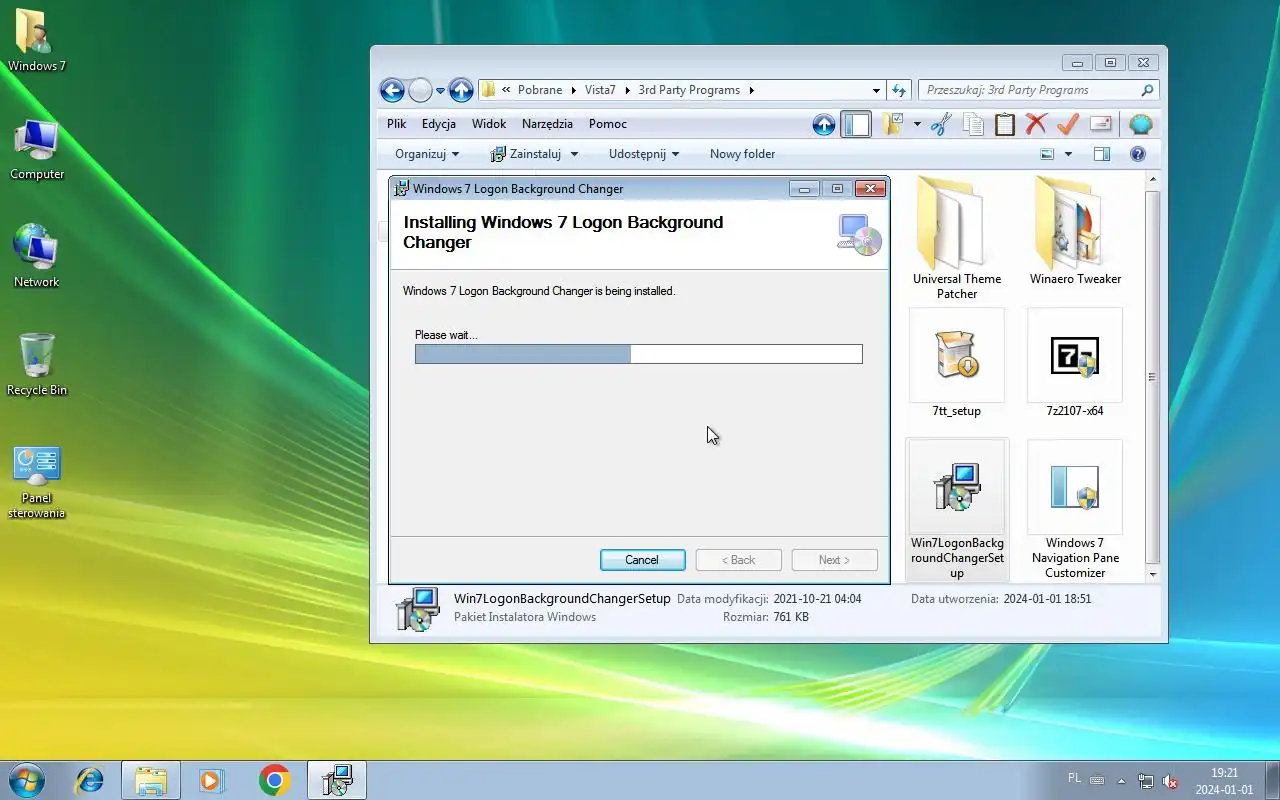Open Google Chrome from taskbar
The image size is (1280, 800).
tap(274, 780)
